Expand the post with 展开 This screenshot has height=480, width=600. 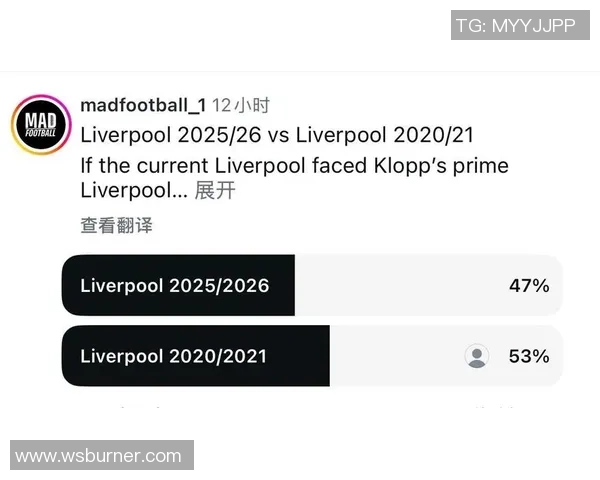[215, 191]
